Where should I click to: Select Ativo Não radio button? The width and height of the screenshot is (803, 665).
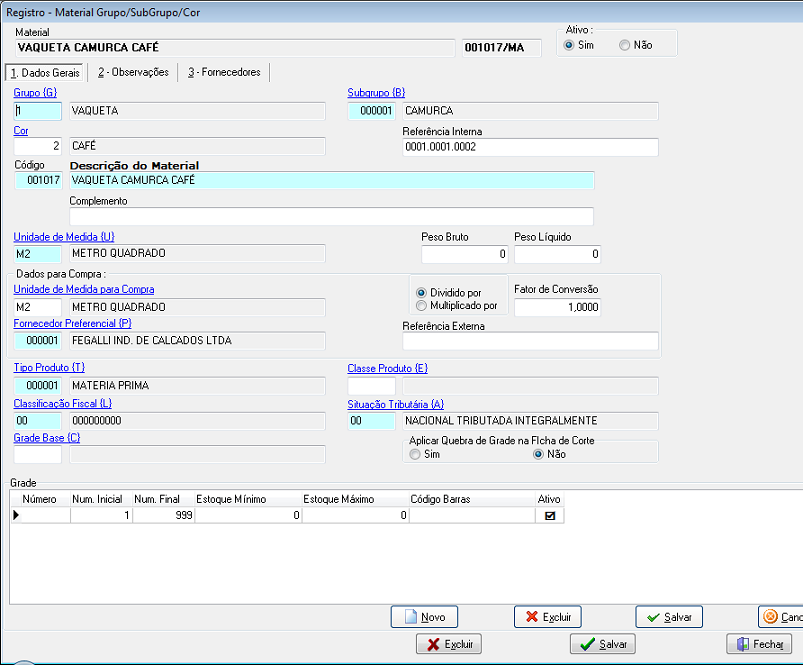(x=624, y=45)
